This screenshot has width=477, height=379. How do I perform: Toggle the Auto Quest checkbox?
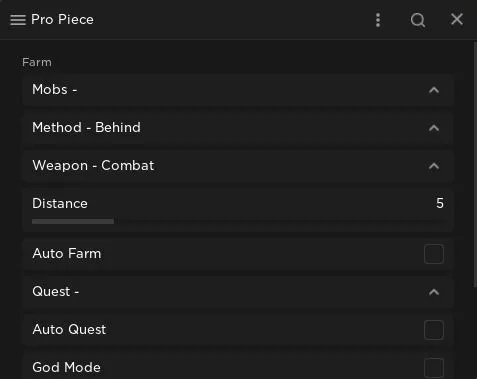coord(434,330)
